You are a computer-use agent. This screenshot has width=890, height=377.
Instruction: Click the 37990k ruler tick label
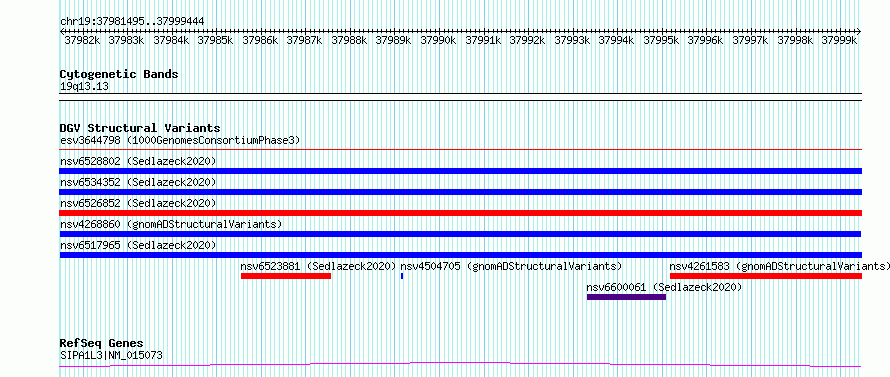[439, 40]
